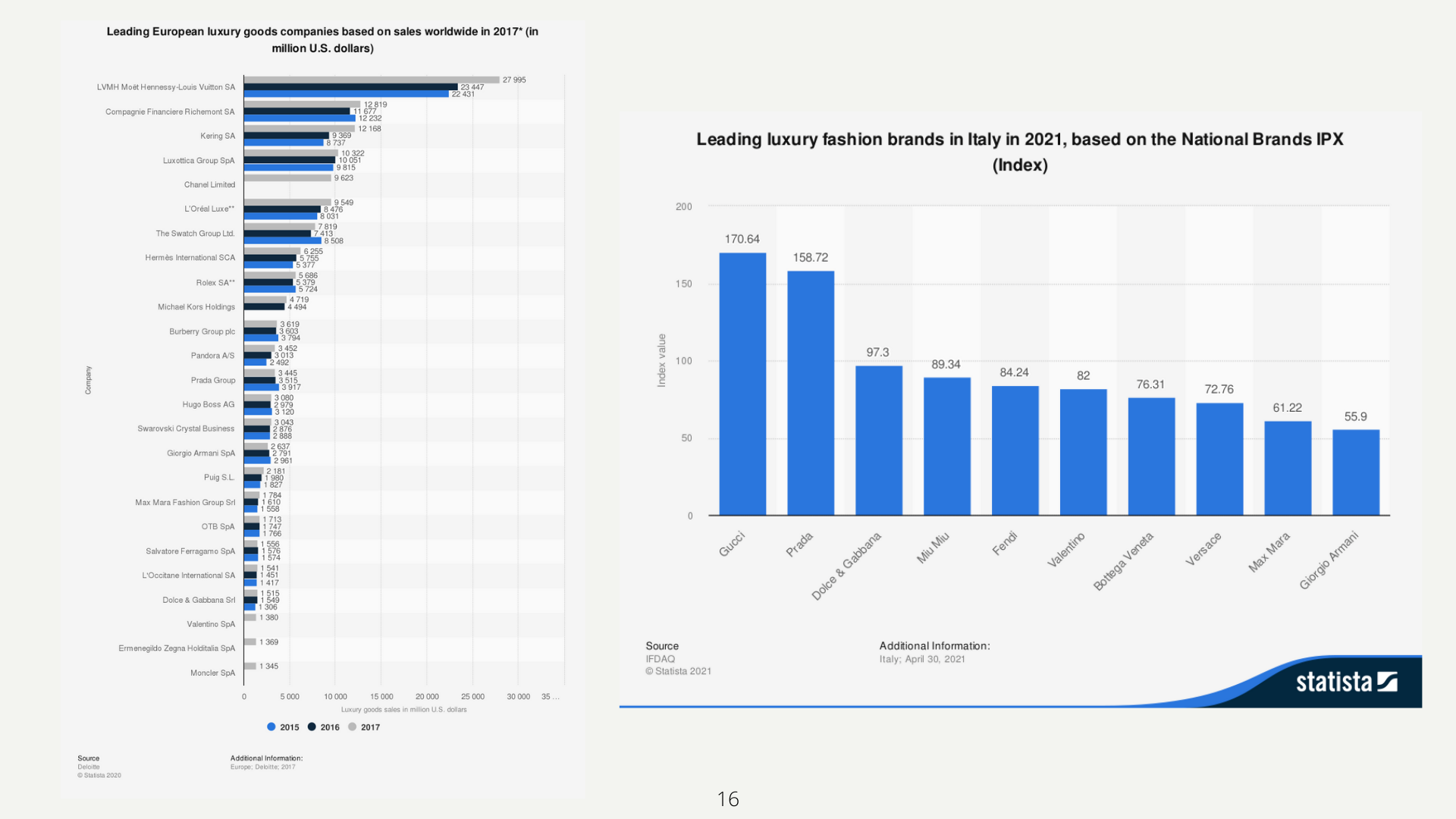
Task: Click the 89.34 value label
Action: click(946, 364)
